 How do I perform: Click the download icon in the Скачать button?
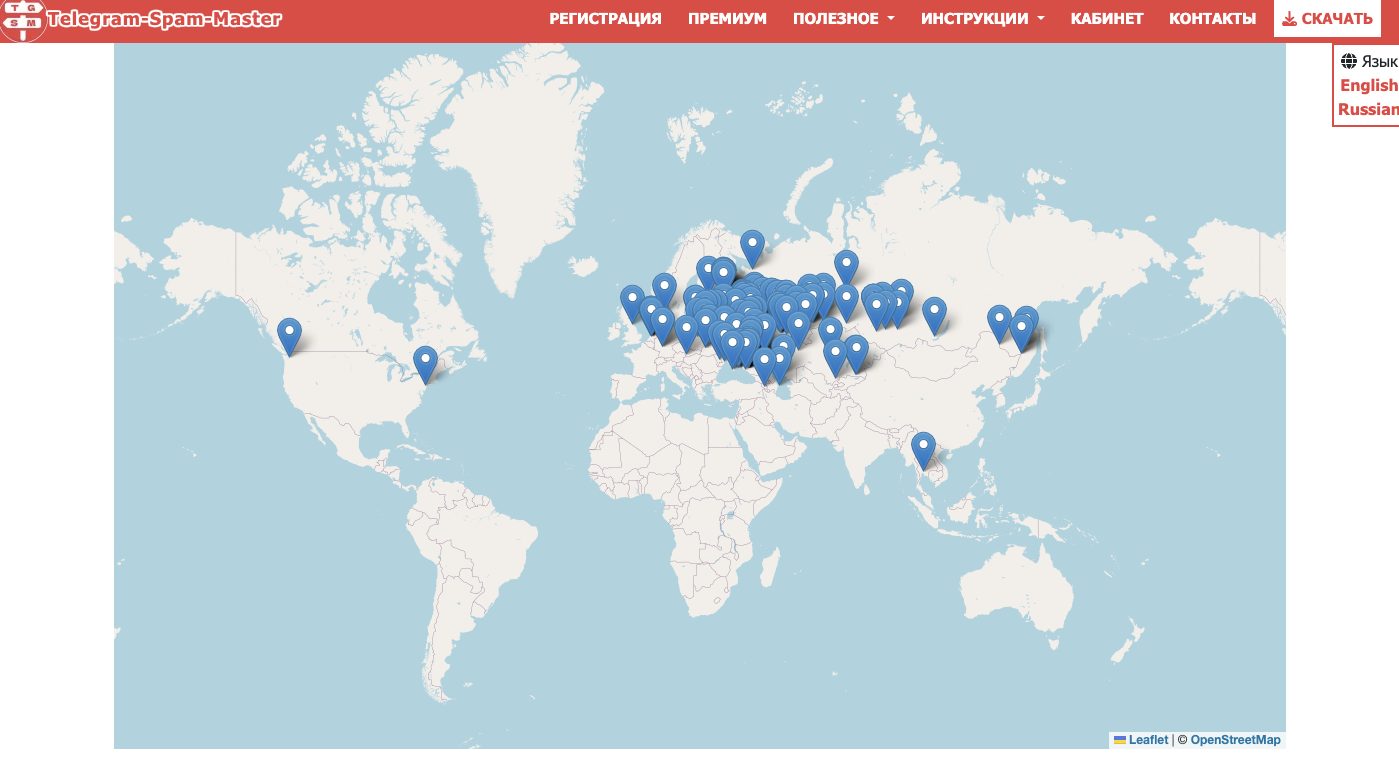[1289, 19]
